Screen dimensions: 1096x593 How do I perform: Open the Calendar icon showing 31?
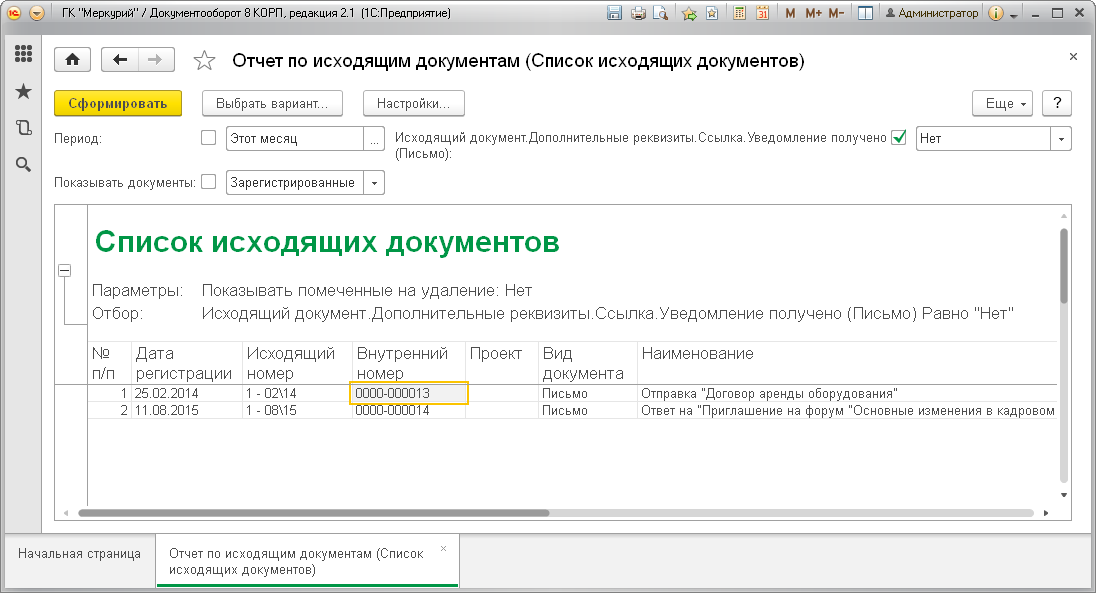tap(762, 13)
